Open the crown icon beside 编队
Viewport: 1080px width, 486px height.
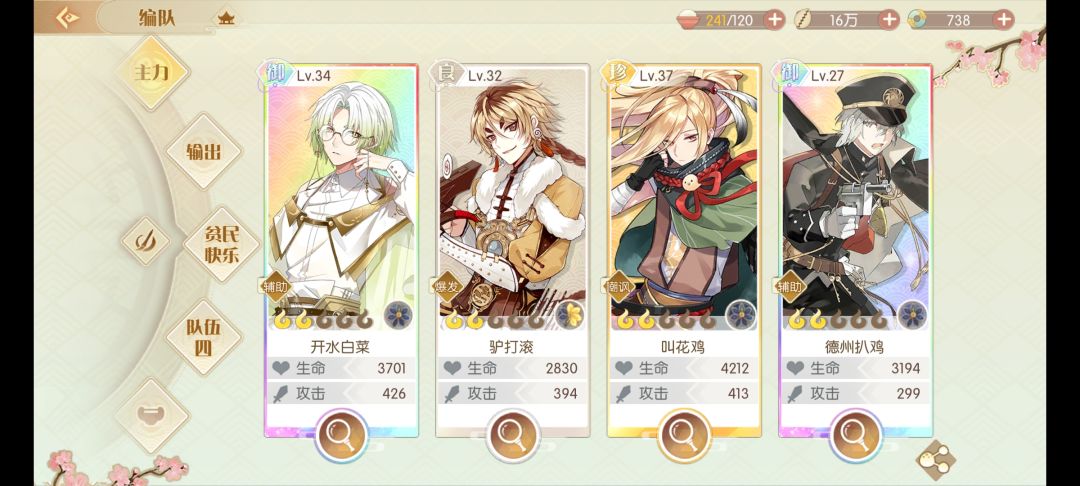click(x=226, y=19)
